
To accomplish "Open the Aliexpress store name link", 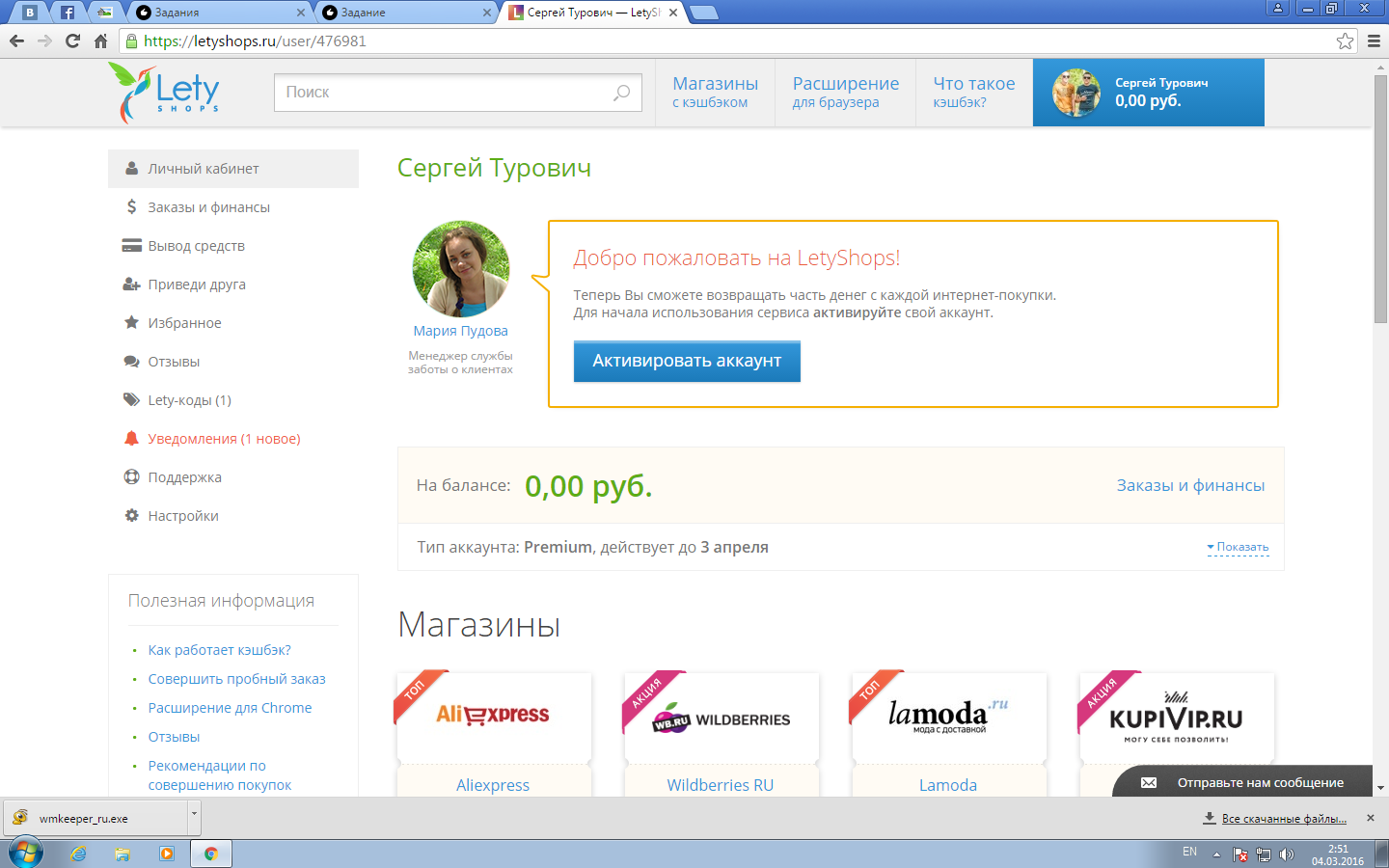I will [493, 785].
